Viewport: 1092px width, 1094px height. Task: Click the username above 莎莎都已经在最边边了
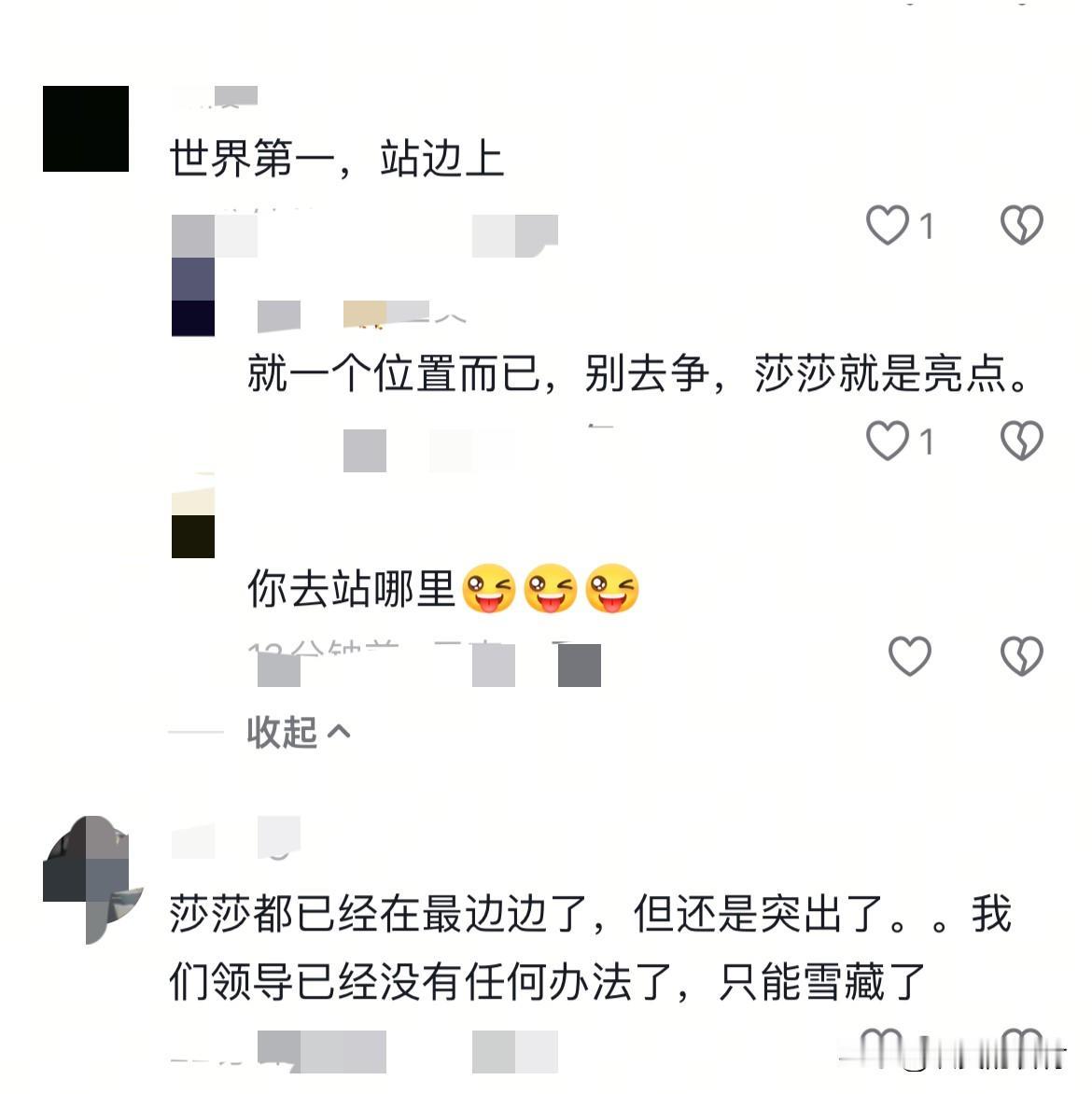click(236, 837)
